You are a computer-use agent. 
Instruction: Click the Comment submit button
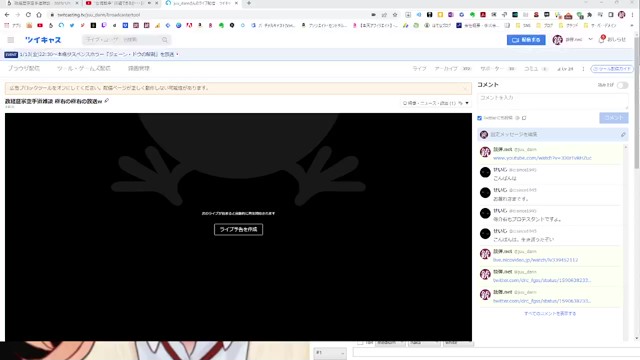613,118
